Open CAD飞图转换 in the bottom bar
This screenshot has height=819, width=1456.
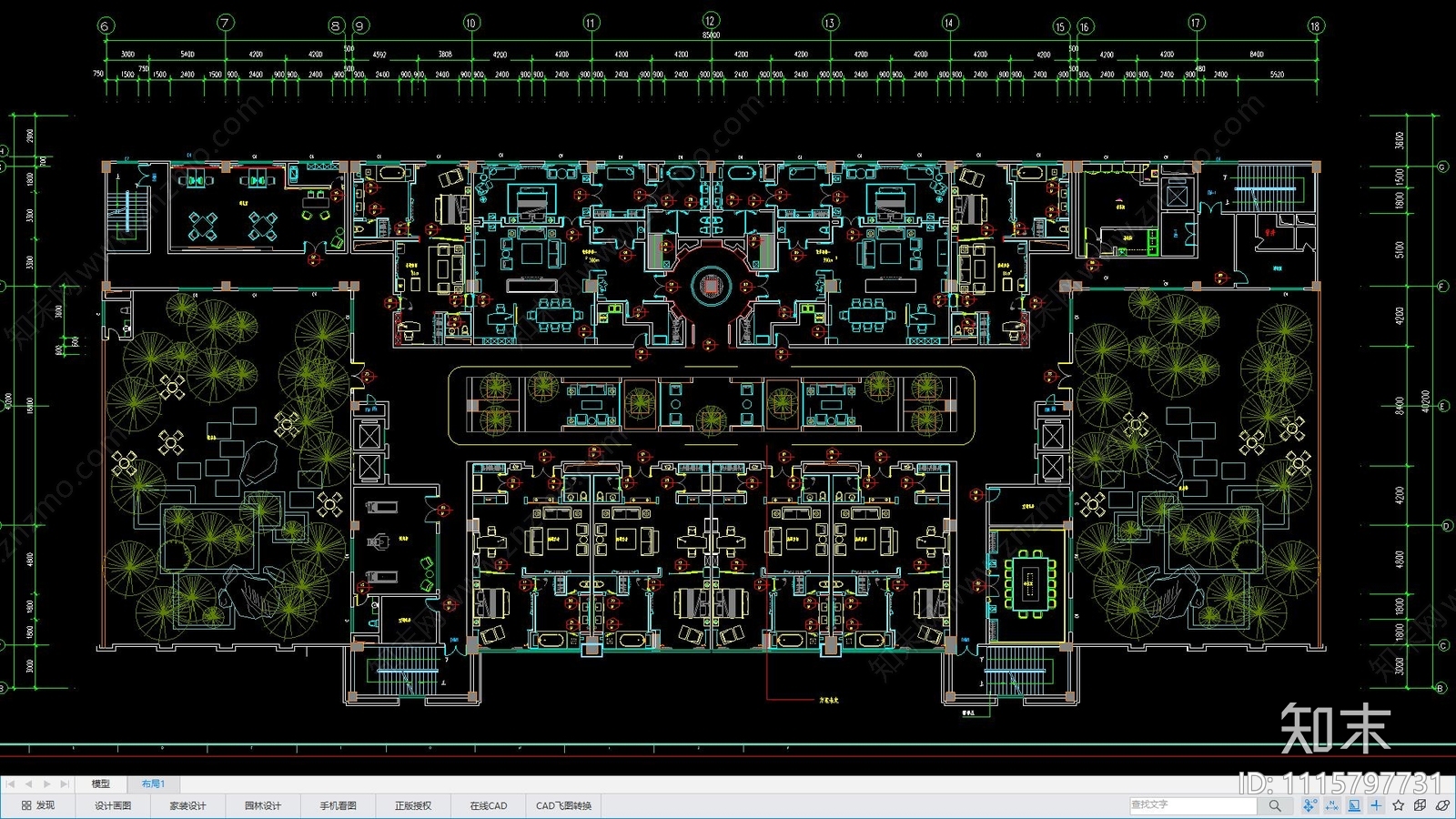tap(564, 805)
